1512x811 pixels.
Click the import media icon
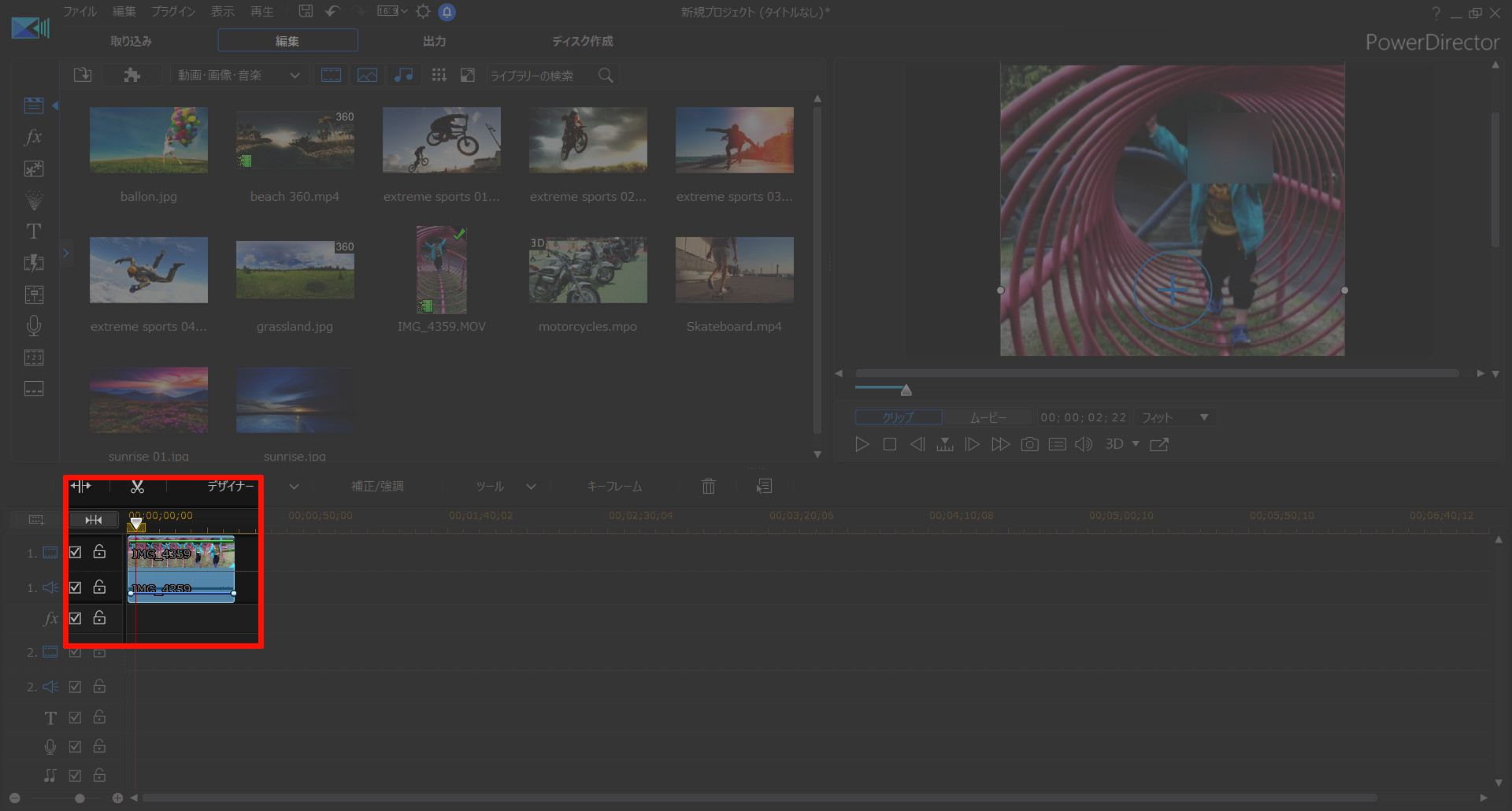point(83,75)
